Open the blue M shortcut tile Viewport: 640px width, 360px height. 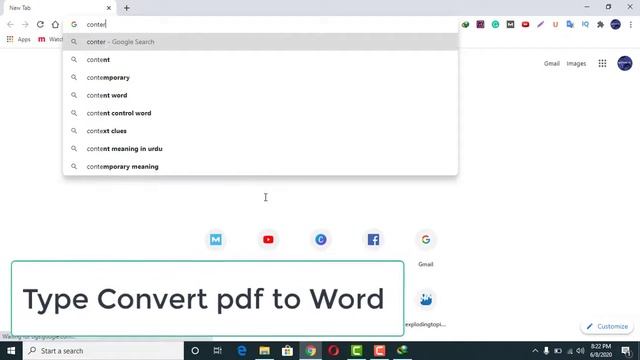tap(216, 240)
